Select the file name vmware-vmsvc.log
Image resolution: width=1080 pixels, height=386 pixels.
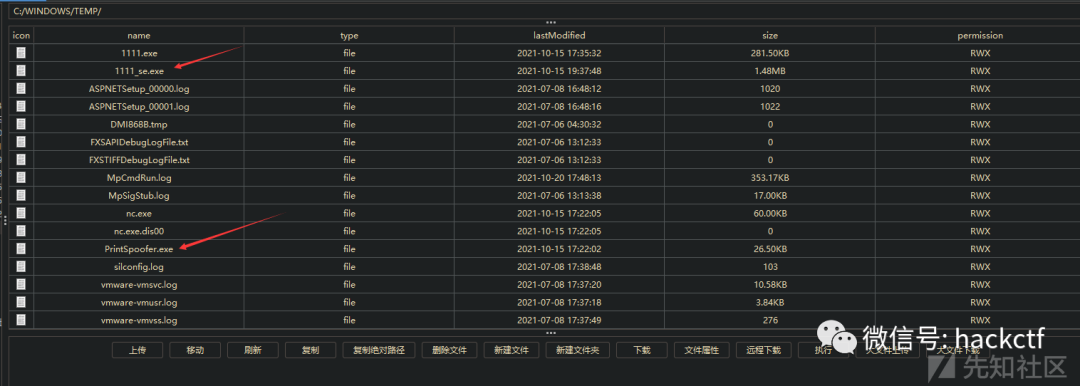[x=138, y=285]
